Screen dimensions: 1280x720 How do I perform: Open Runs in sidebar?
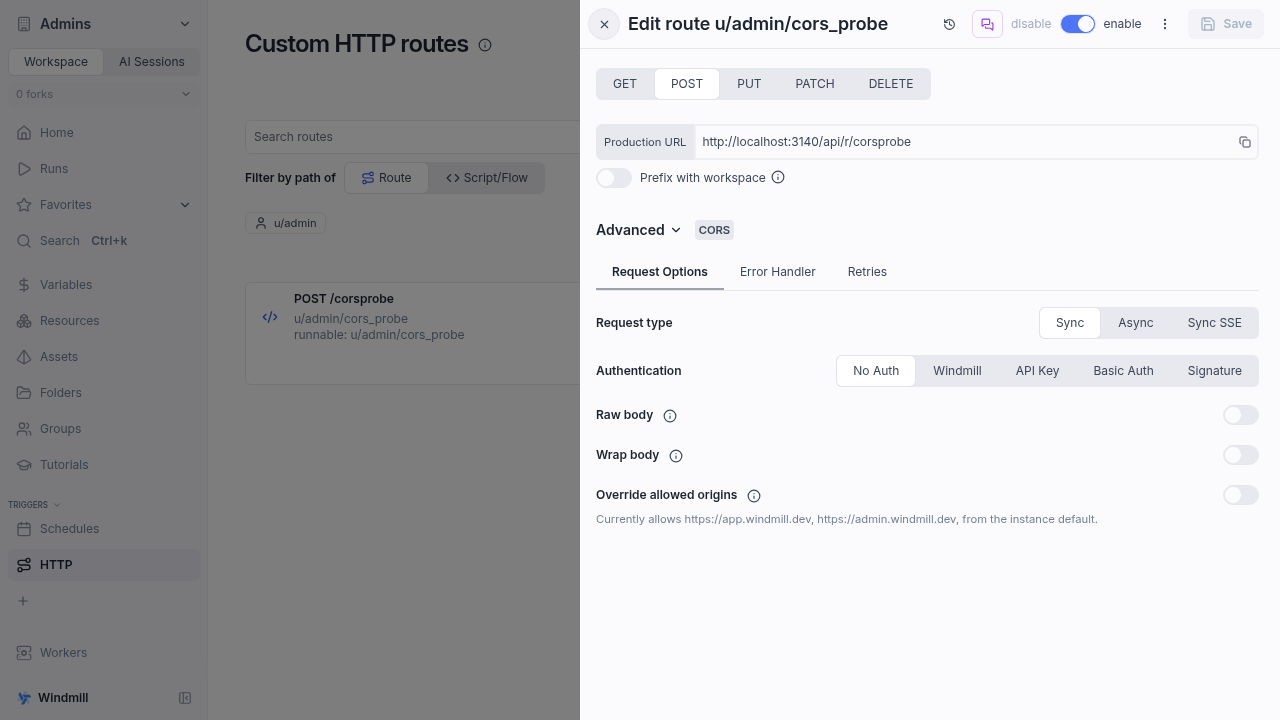104,169
